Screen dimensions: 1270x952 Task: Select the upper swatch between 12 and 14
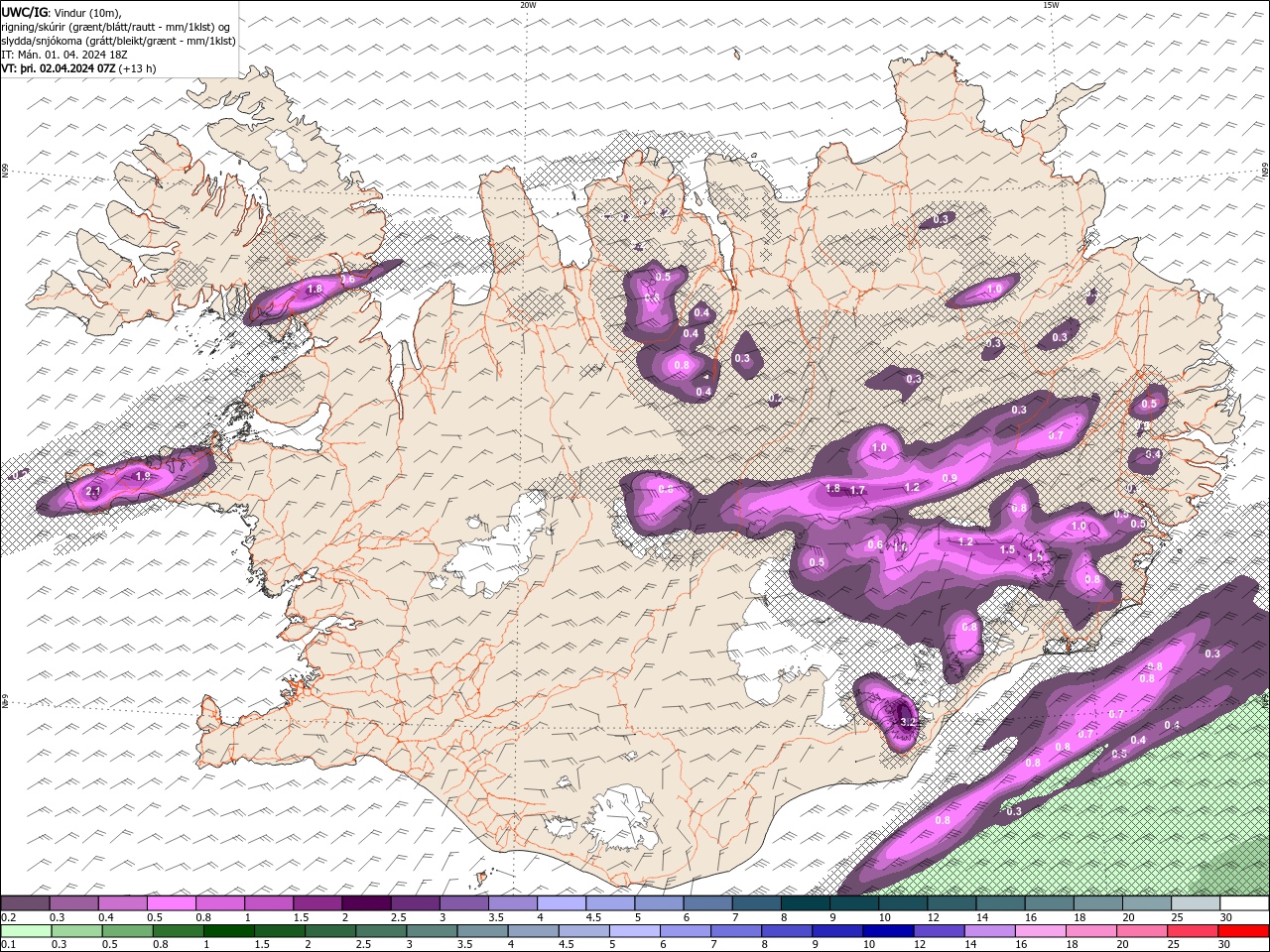(952, 903)
